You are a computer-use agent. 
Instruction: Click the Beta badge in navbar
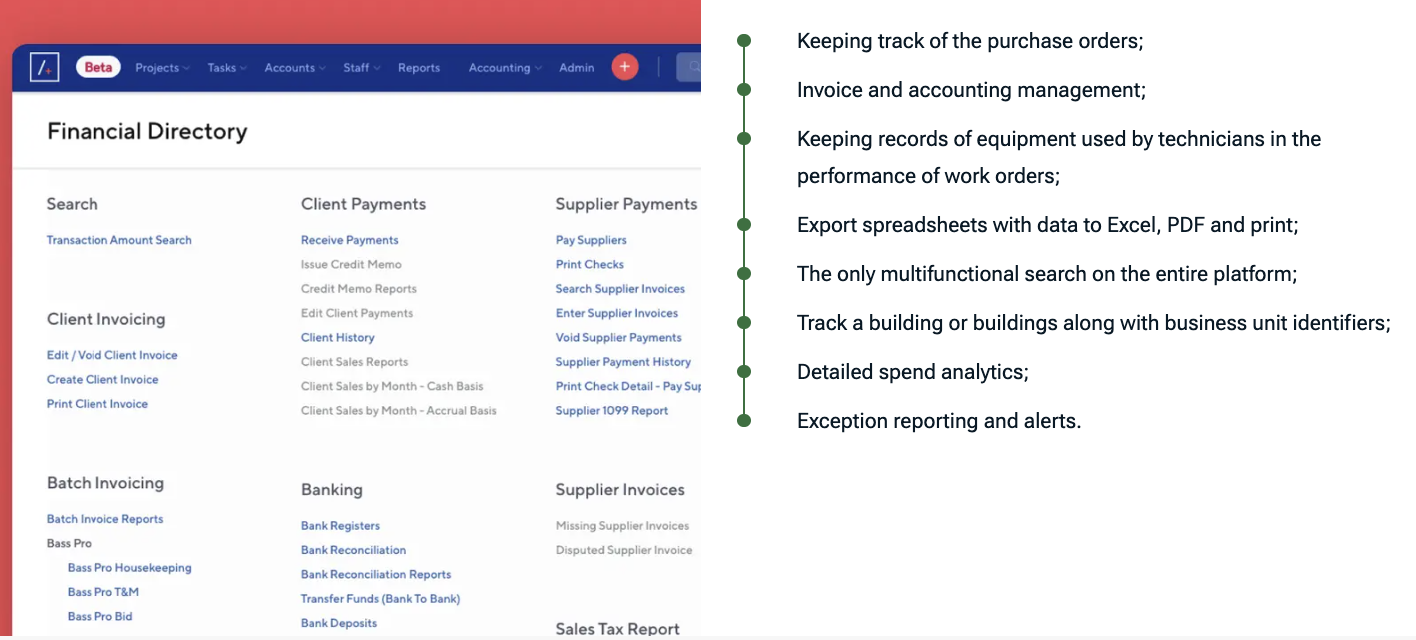click(x=98, y=68)
